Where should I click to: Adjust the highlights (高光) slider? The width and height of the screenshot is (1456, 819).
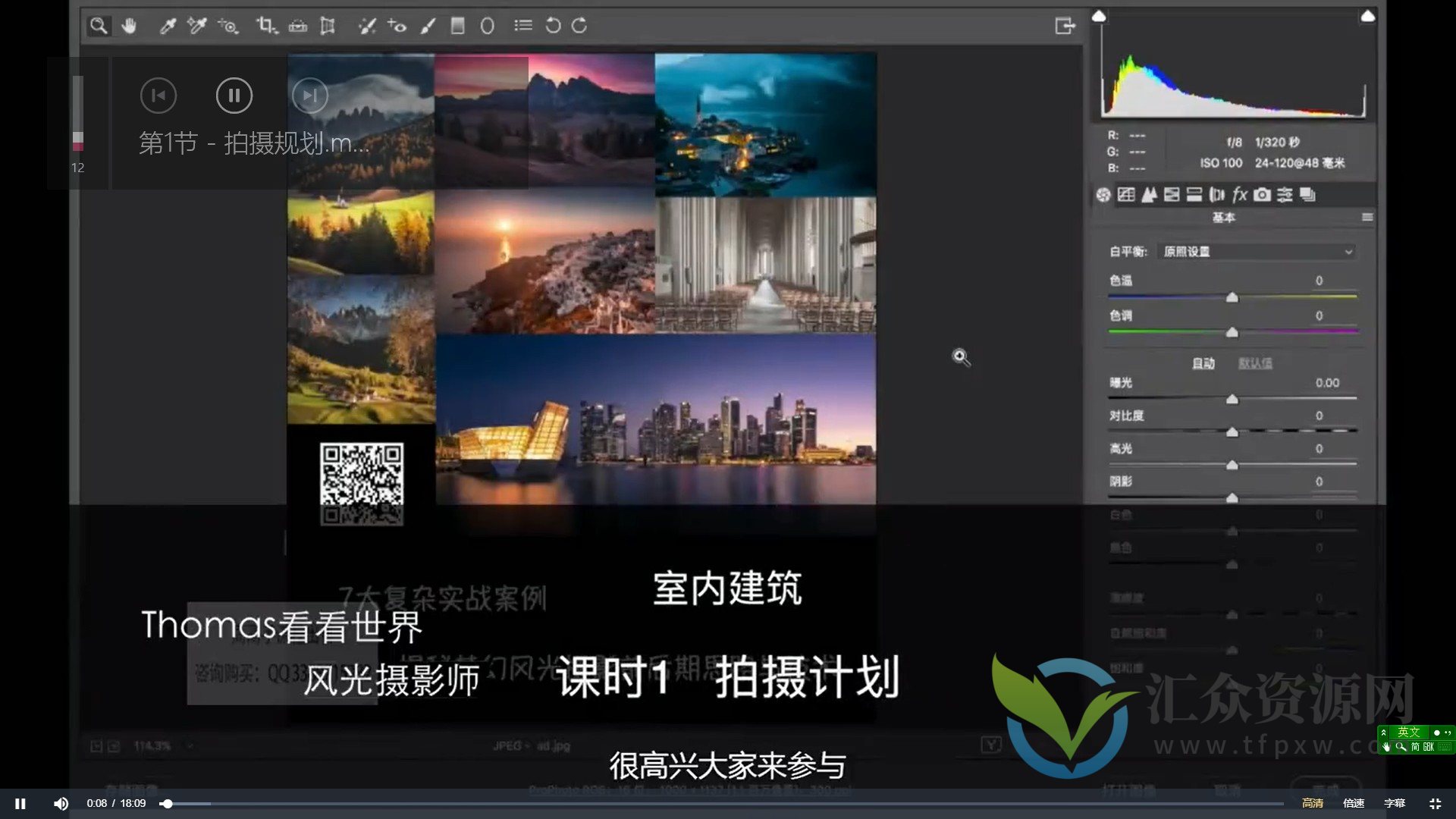[x=1232, y=465]
